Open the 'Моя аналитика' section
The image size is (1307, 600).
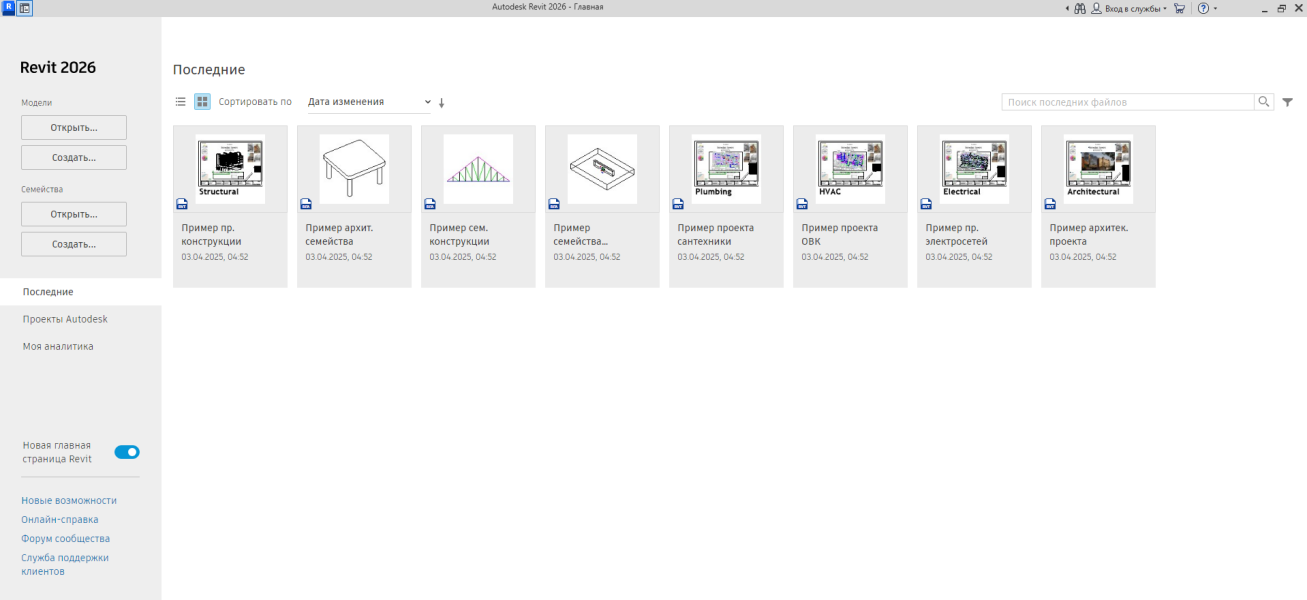tap(58, 346)
